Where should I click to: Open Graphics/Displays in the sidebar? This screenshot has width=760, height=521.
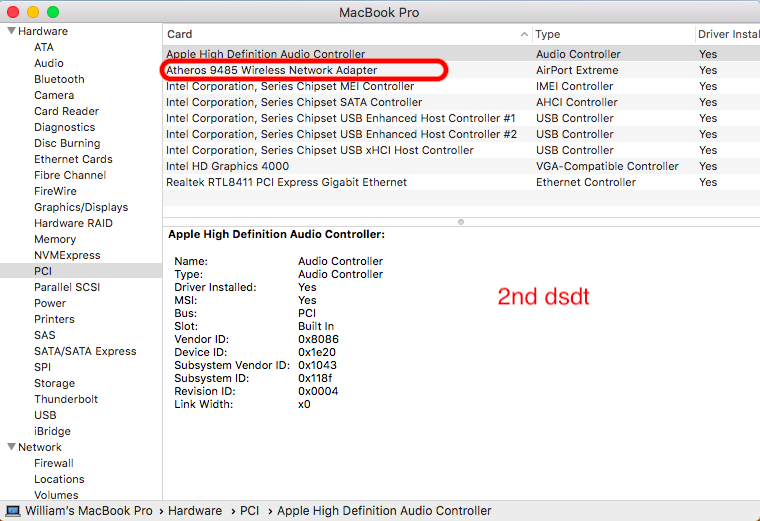[x=81, y=207]
